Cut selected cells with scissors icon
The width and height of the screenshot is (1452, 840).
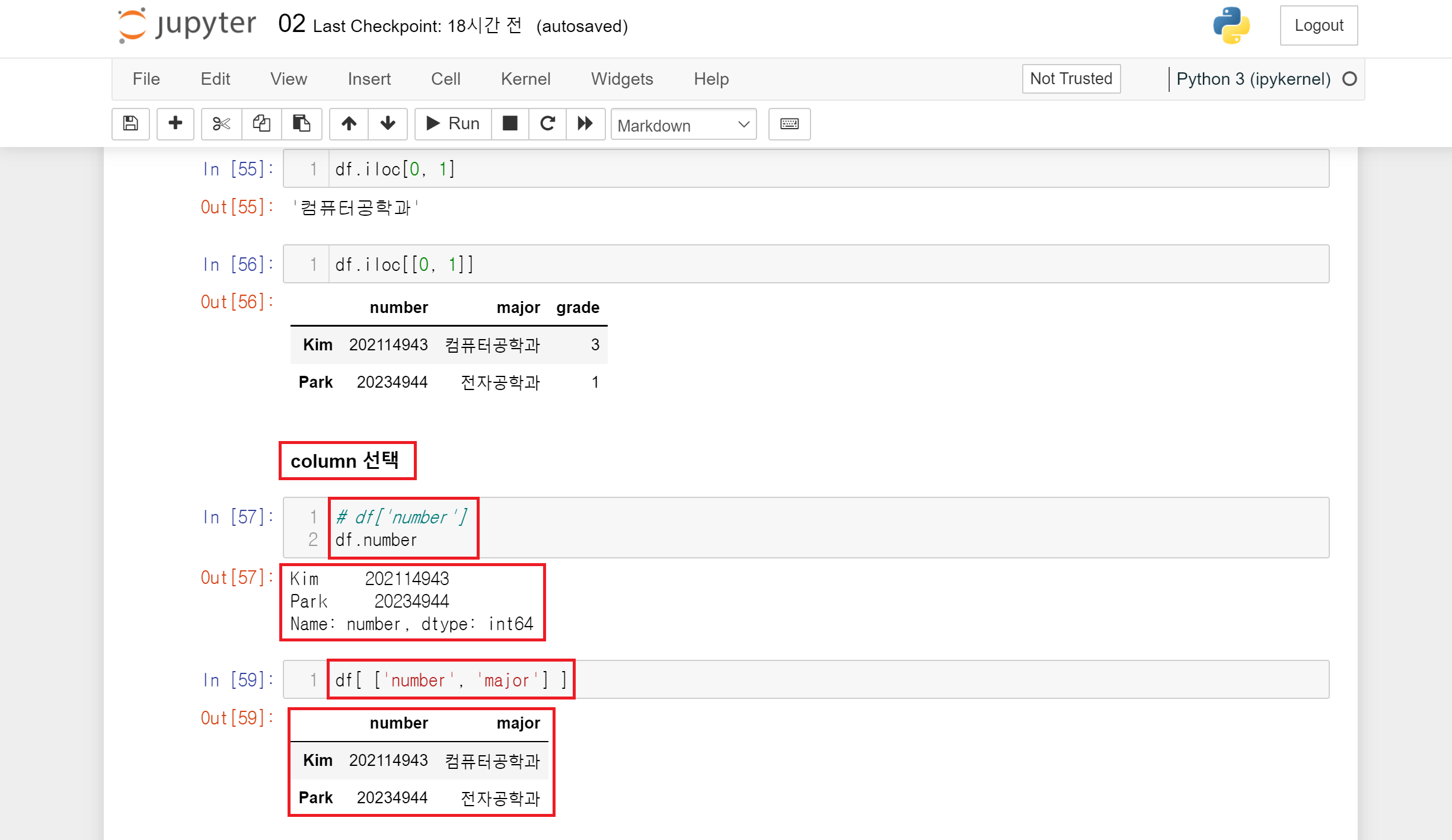221,123
